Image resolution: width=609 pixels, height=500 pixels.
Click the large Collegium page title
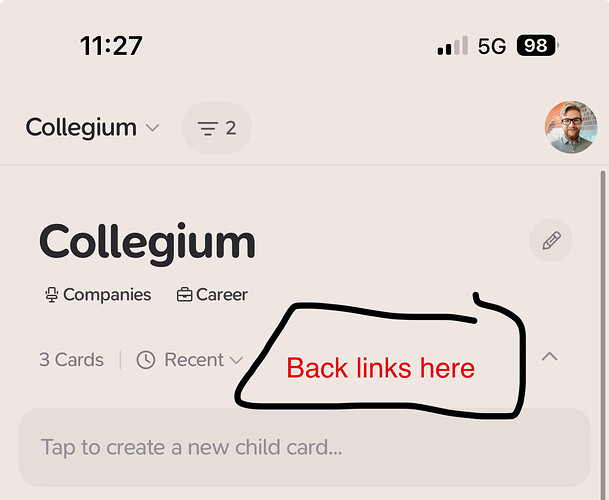(x=148, y=243)
